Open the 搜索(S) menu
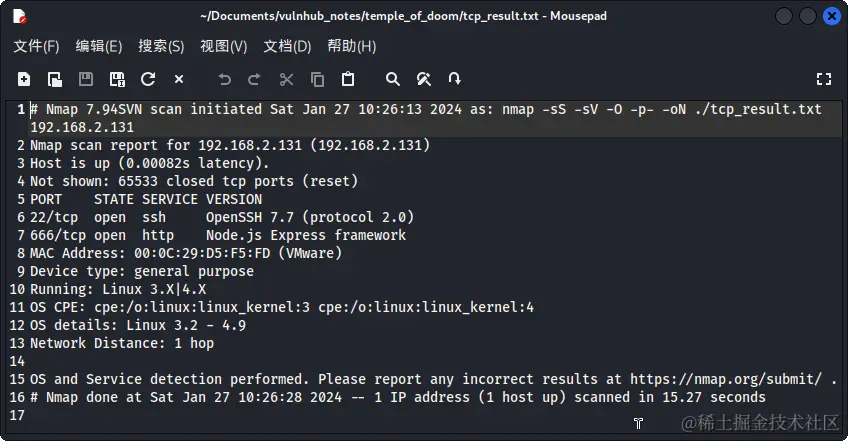Viewport: 848px width, 441px height. point(161,46)
